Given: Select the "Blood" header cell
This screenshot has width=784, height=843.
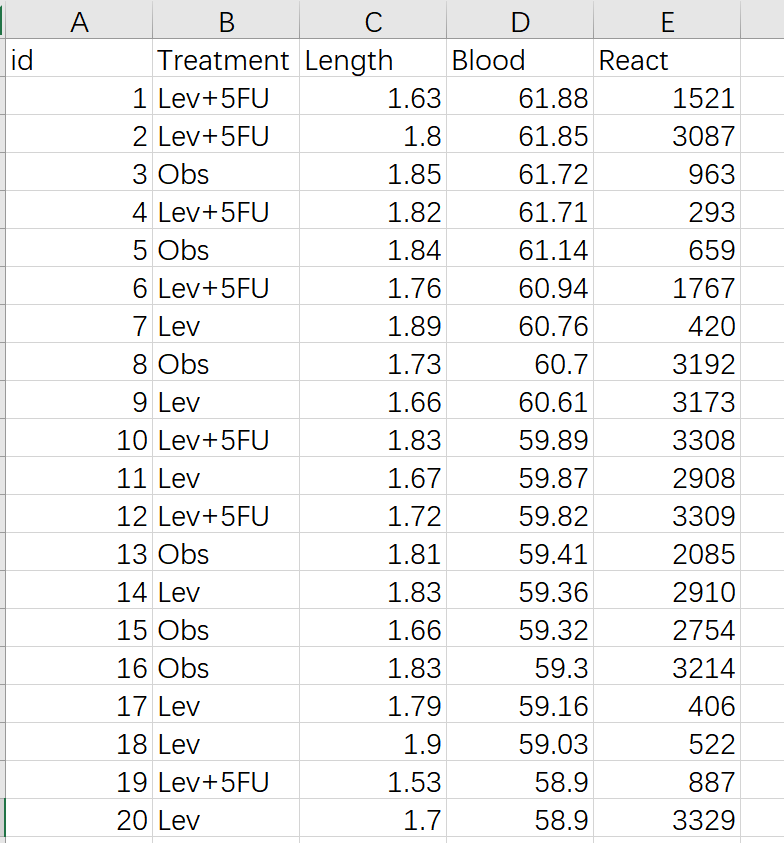Looking at the screenshot, I should tap(520, 60).
